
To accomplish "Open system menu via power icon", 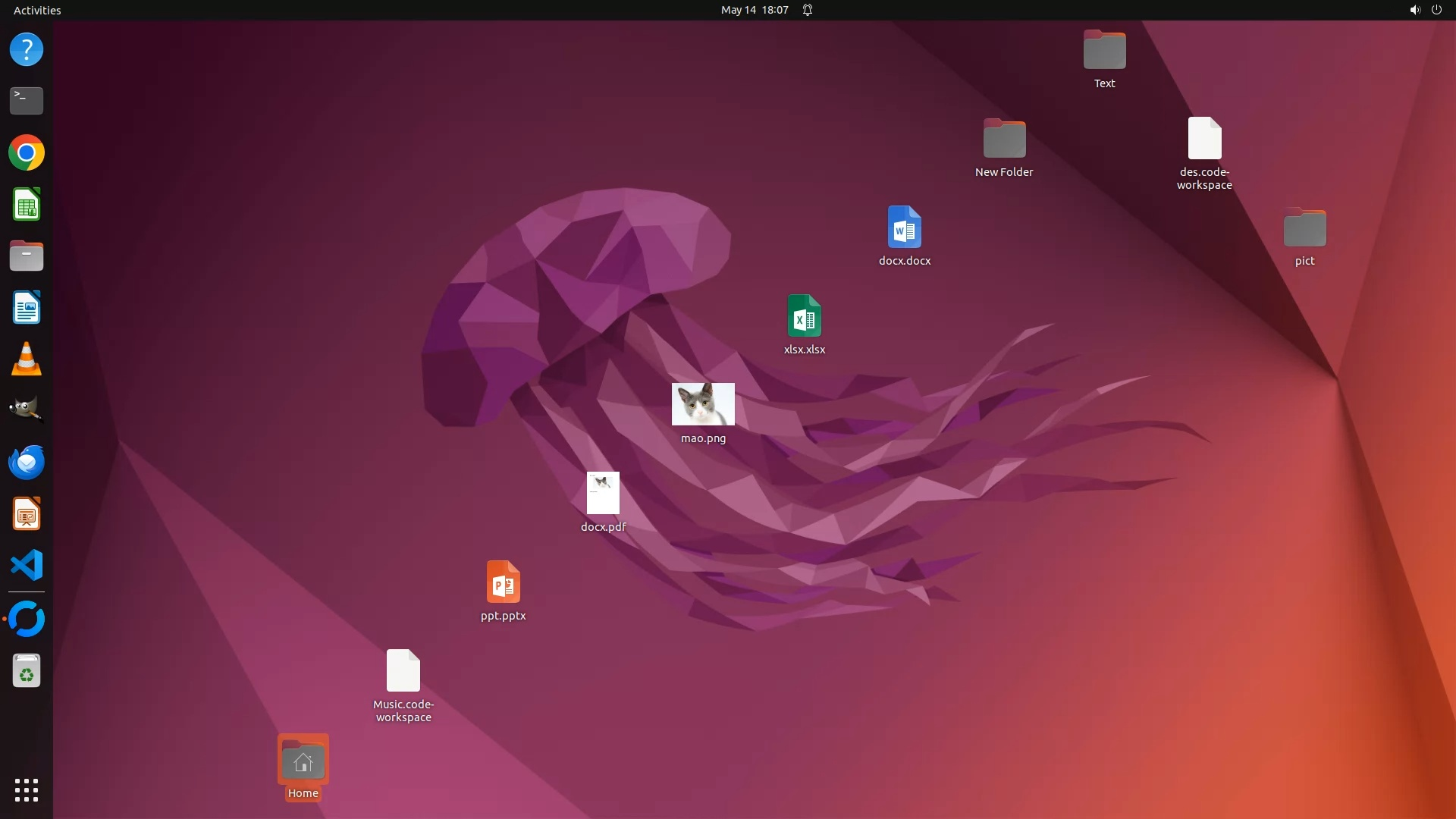I will pos(1436,10).
